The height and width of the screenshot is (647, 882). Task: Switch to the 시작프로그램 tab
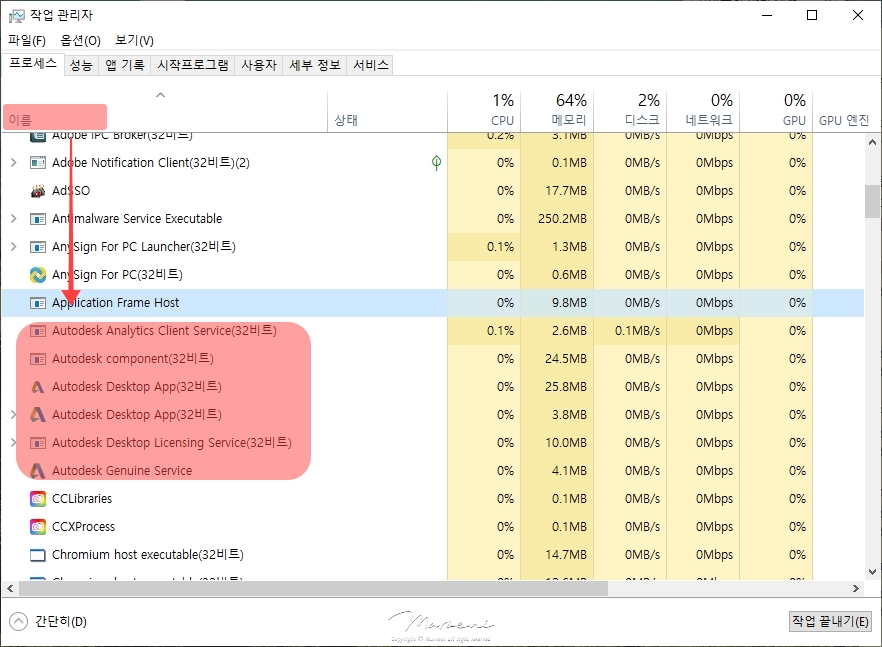click(192, 65)
